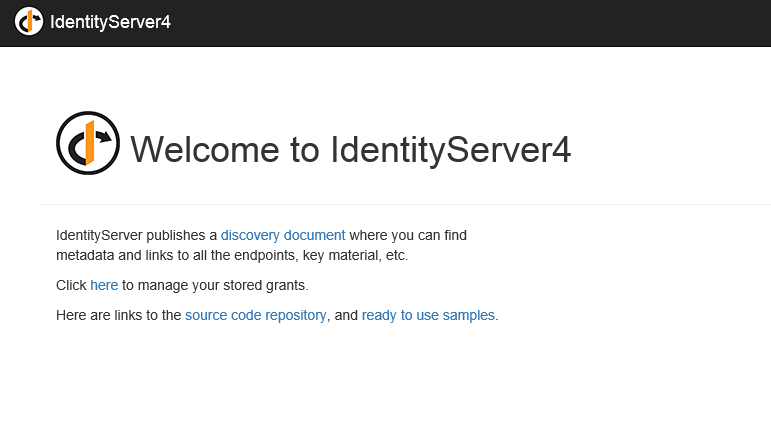Select the 'metadata and links to all the endpoints' text
This screenshot has width=771, height=421.
[176, 255]
